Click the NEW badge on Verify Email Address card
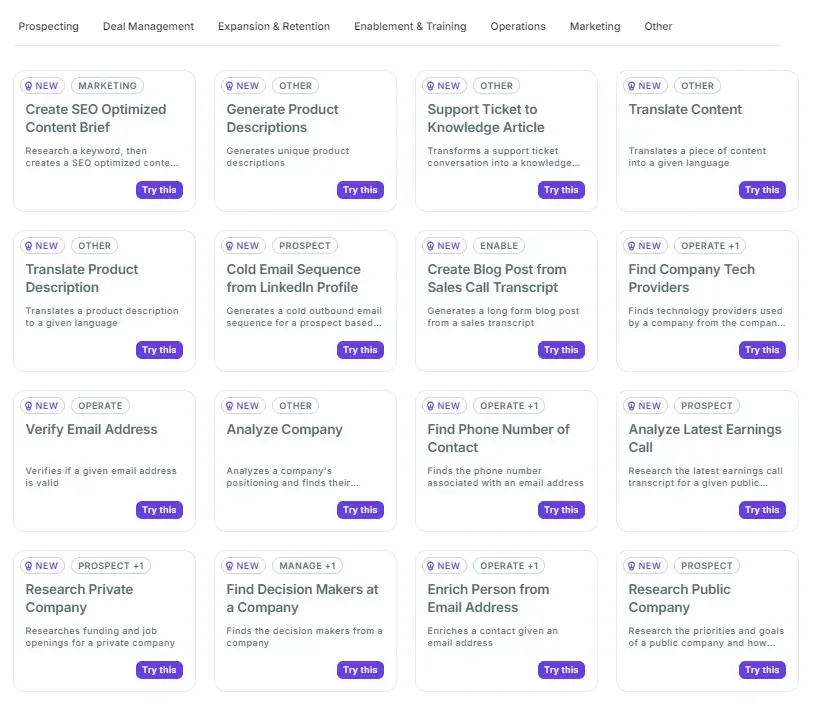This screenshot has height=714, width=833. pyautogui.click(x=42, y=406)
